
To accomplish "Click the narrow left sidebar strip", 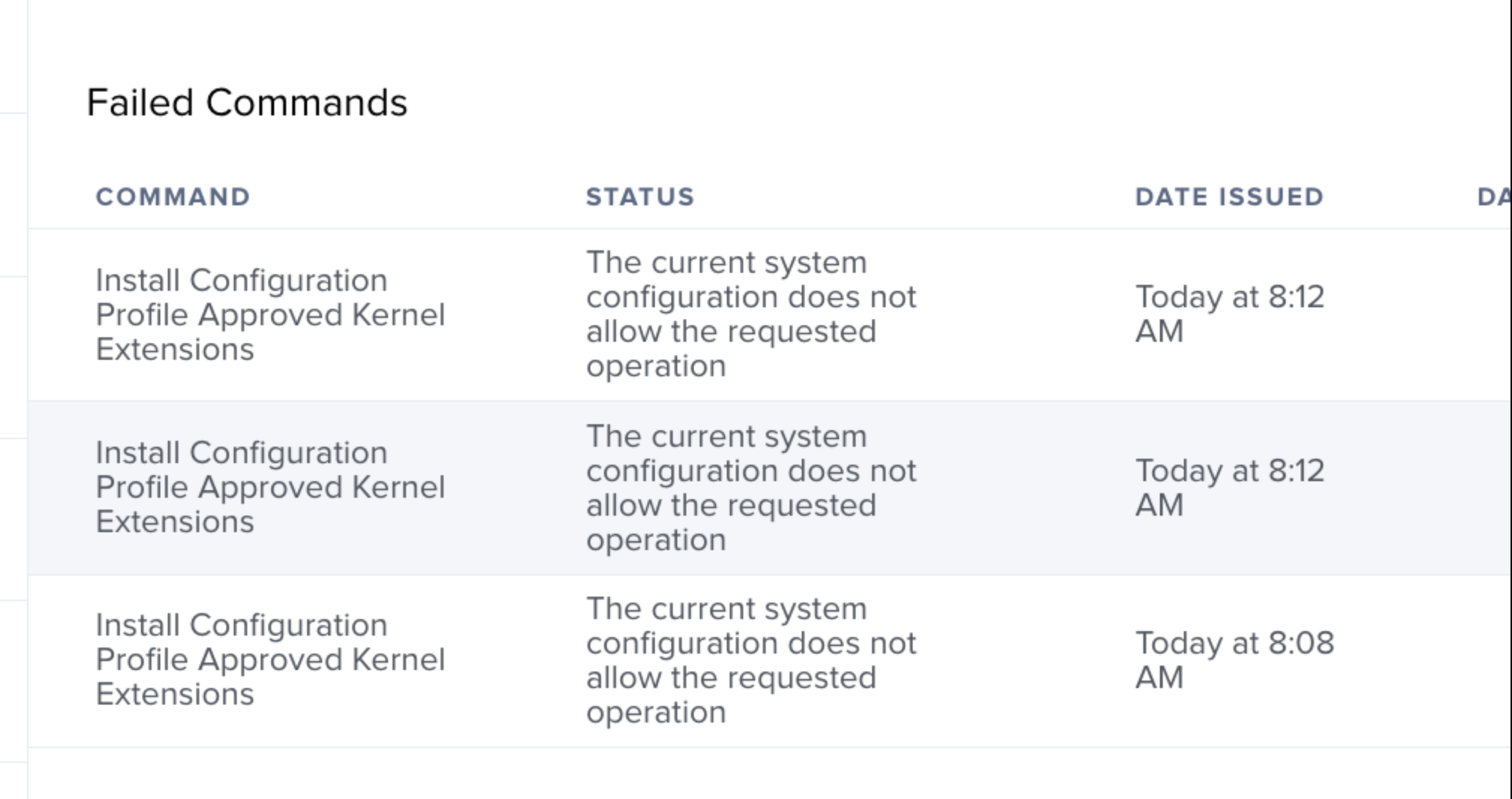I will click(13, 399).
